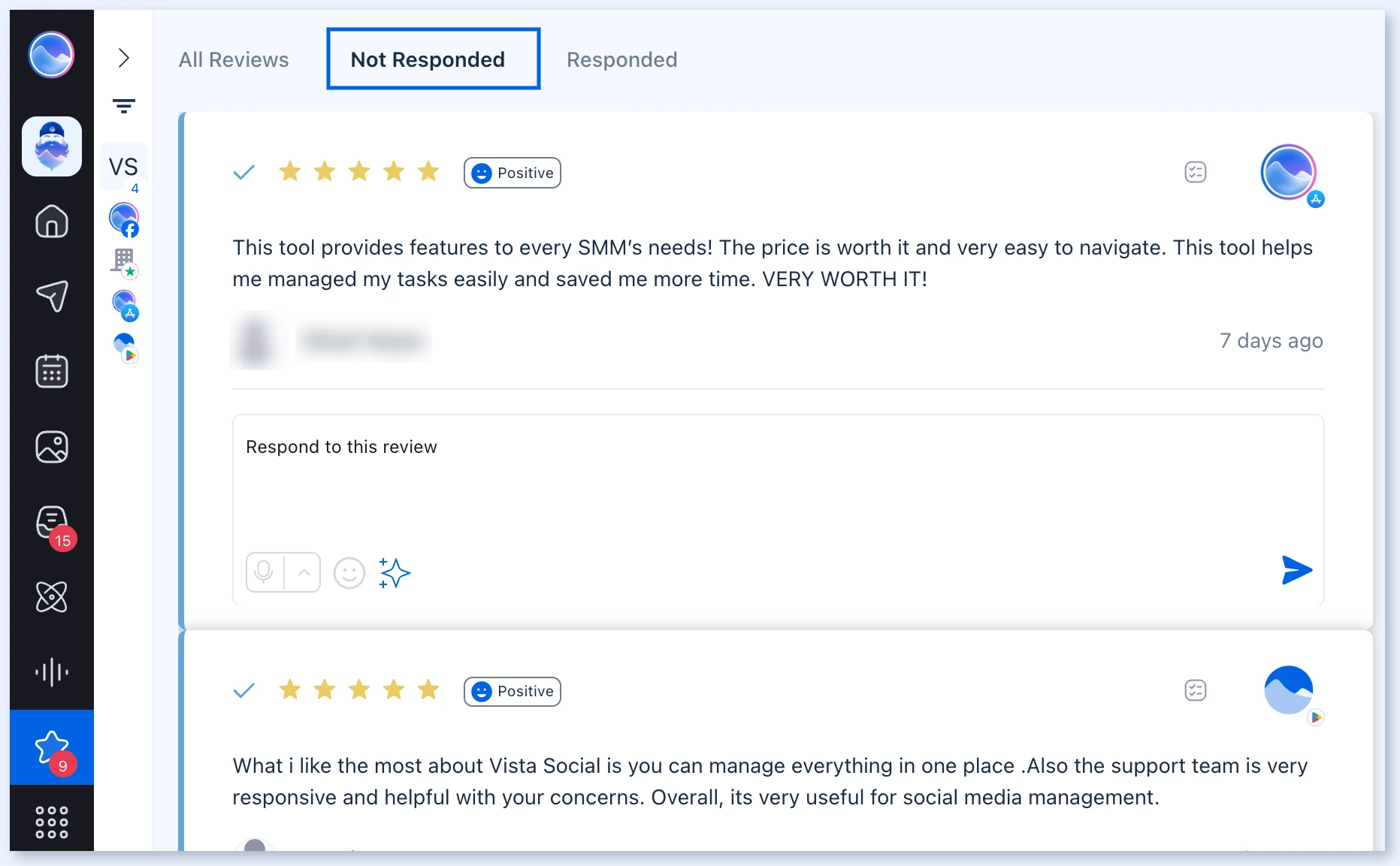Open the Home icon in sidebar
The image size is (1400, 866).
(52, 221)
